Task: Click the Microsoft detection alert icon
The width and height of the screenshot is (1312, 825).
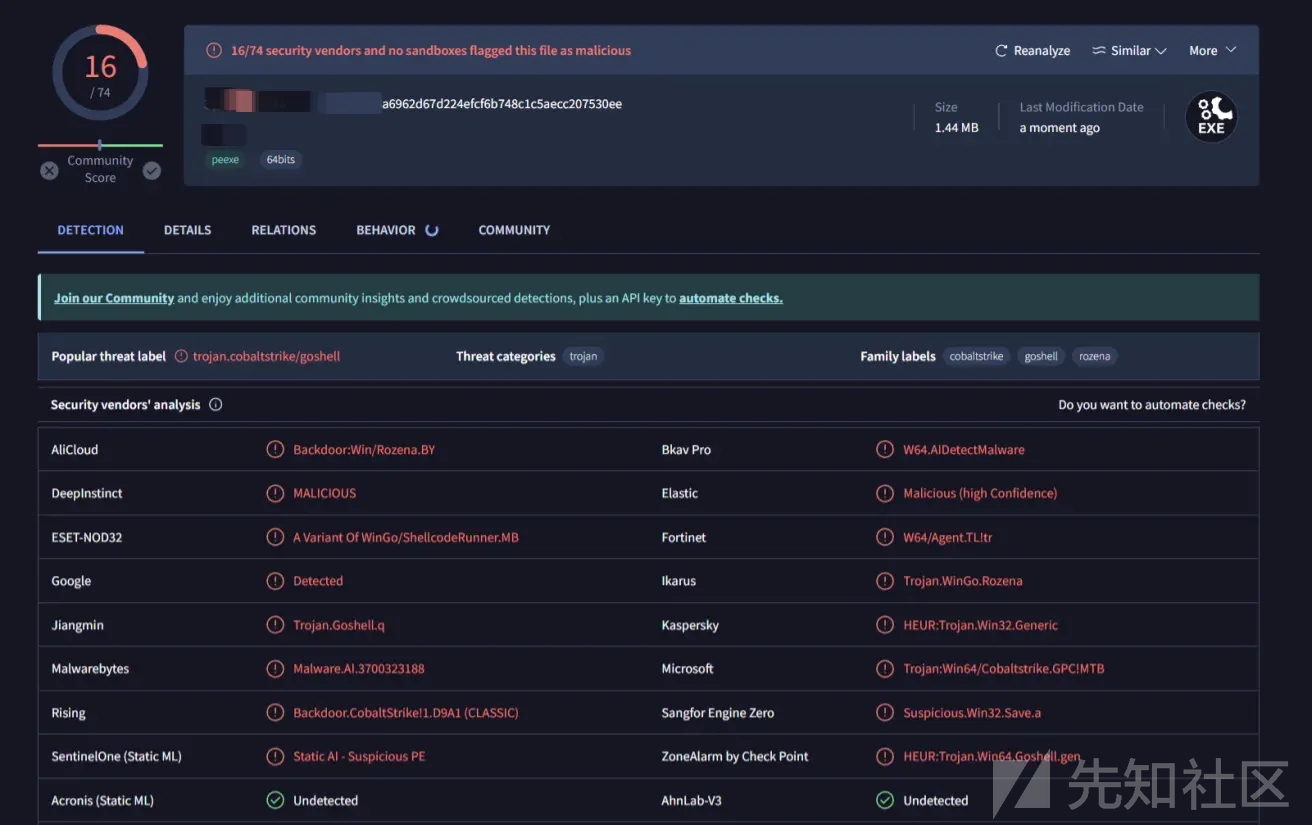Action: click(x=885, y=668)
